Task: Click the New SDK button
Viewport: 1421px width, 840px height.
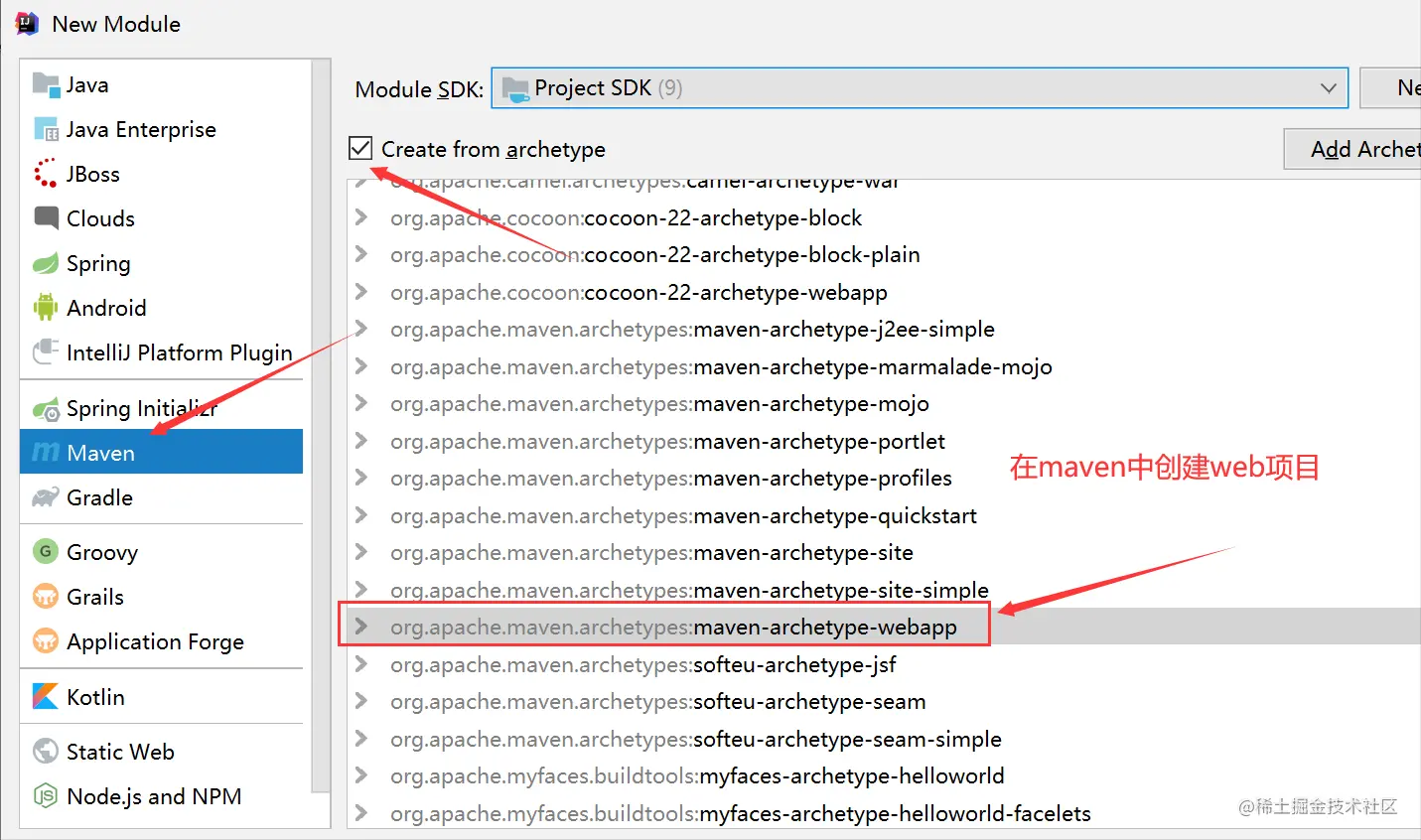Action: pos(1390,88)
